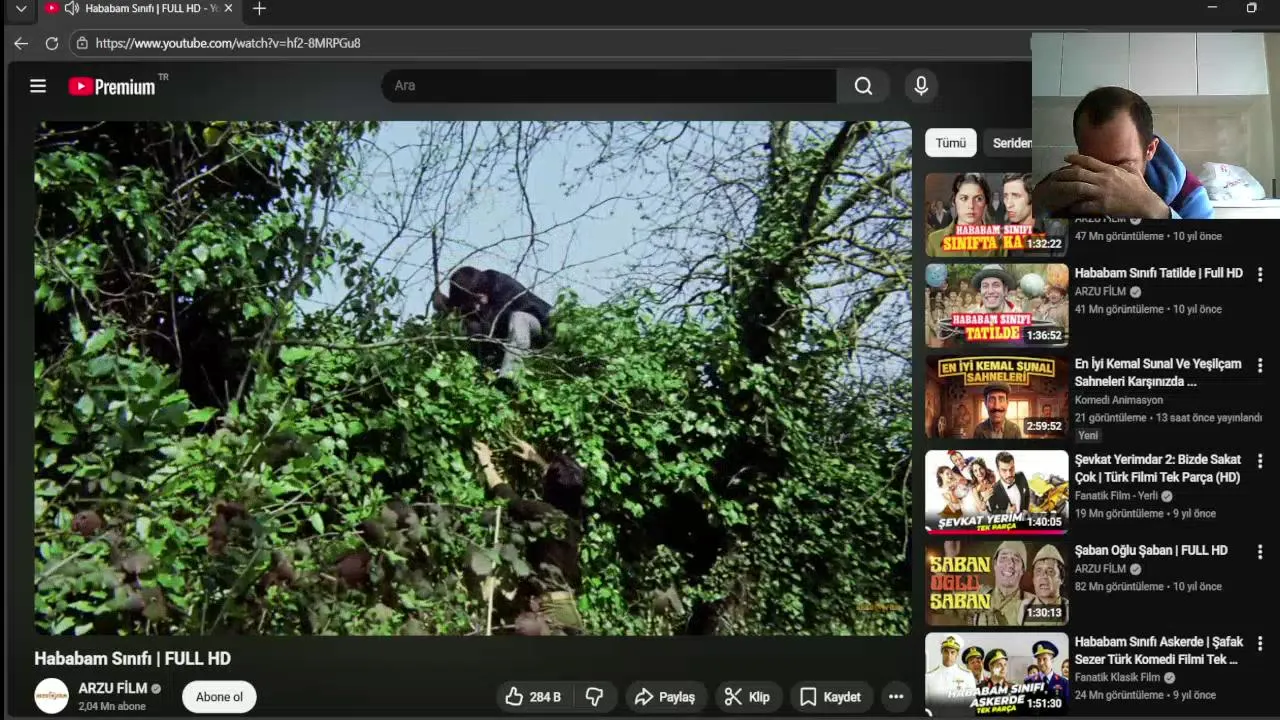1280x720 pixels.
Task: Open options menu for Hababam Sınıfı Tatilde
Action: (1260, 274)
